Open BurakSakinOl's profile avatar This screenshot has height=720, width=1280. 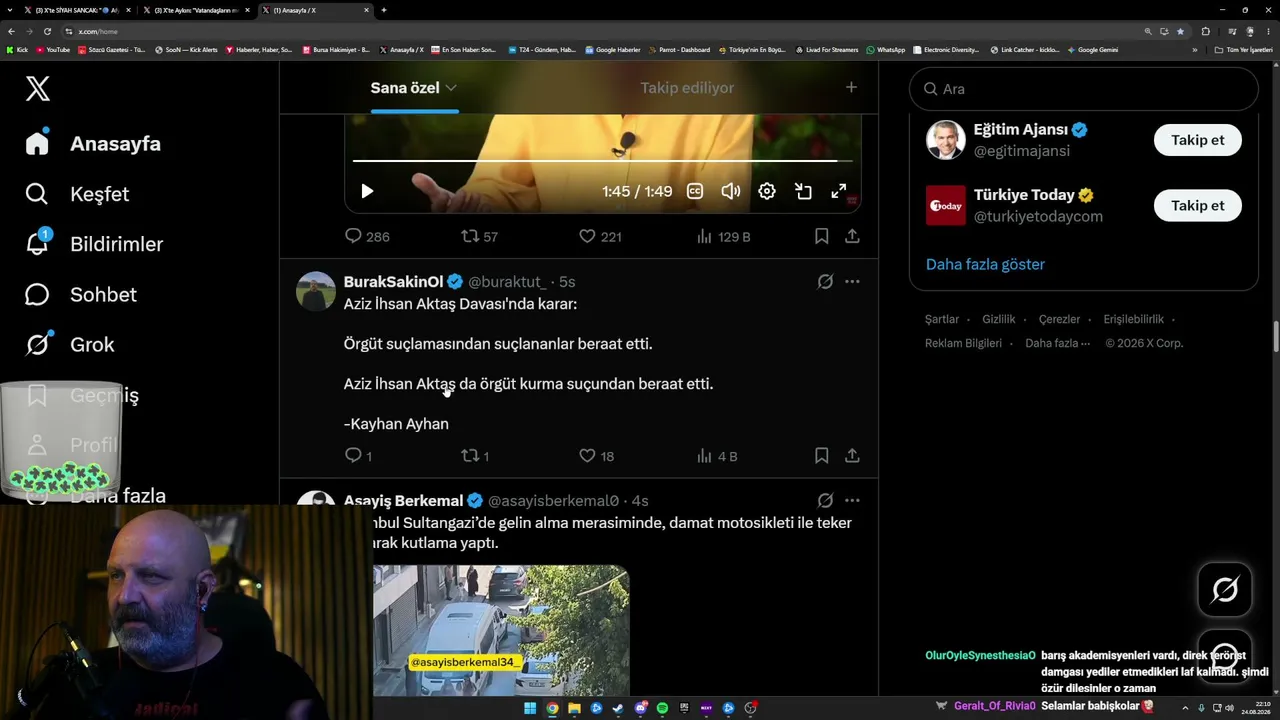316,291
